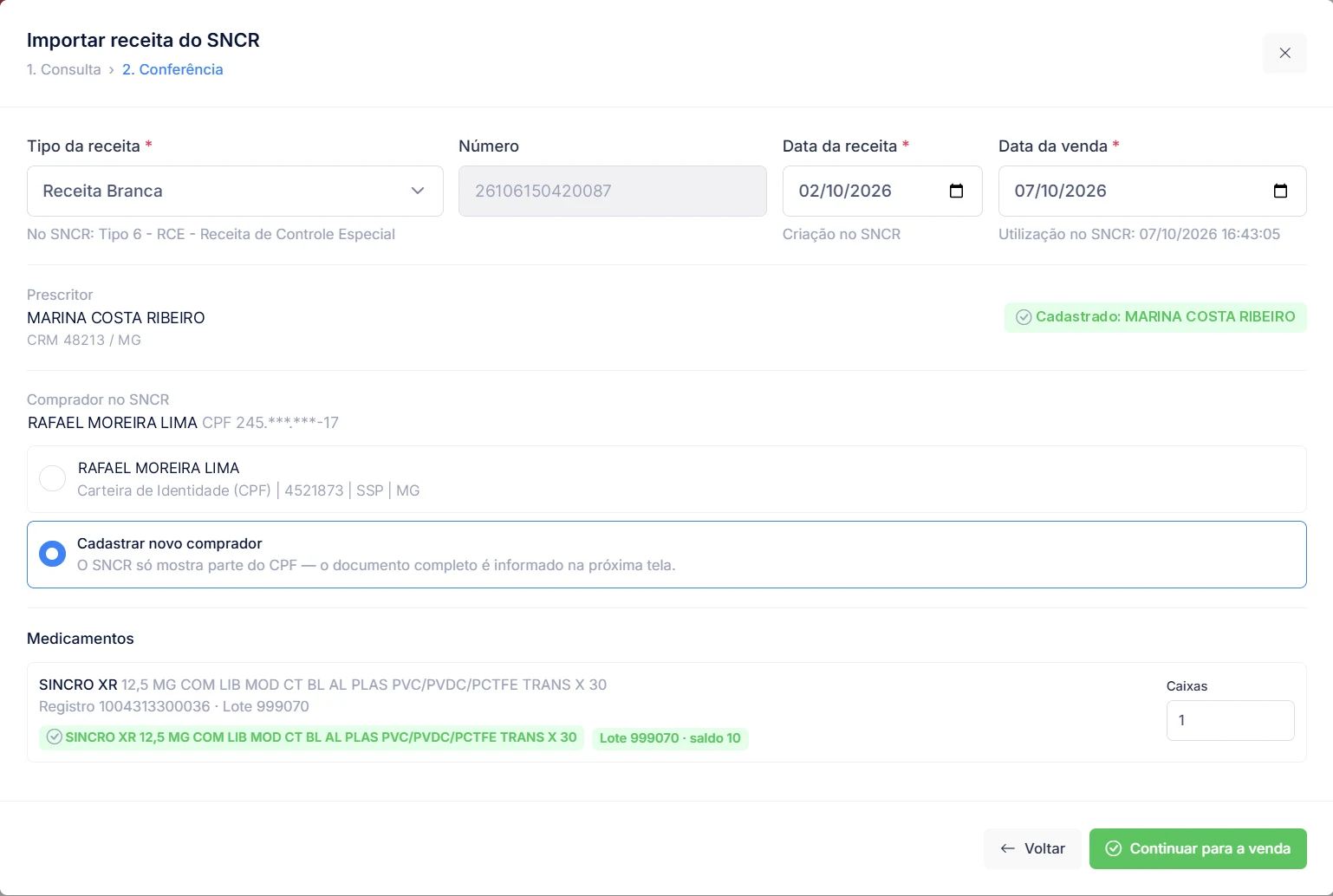This screenshot has height=896, width=1333.
Task: Close the Importar receita do SNCR dialog
Action: pos(1284,53)
